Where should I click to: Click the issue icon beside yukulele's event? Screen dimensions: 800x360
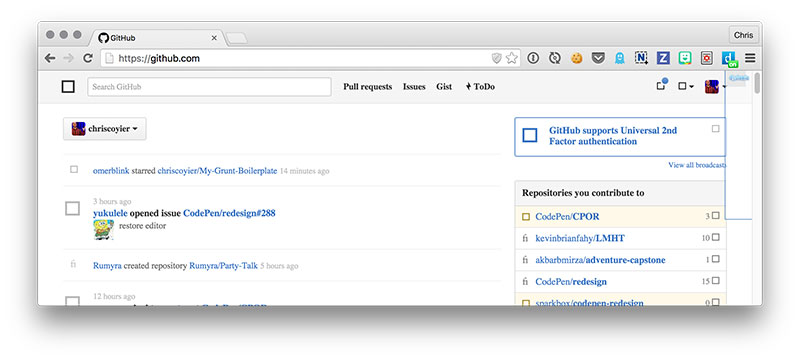point(72,208)
